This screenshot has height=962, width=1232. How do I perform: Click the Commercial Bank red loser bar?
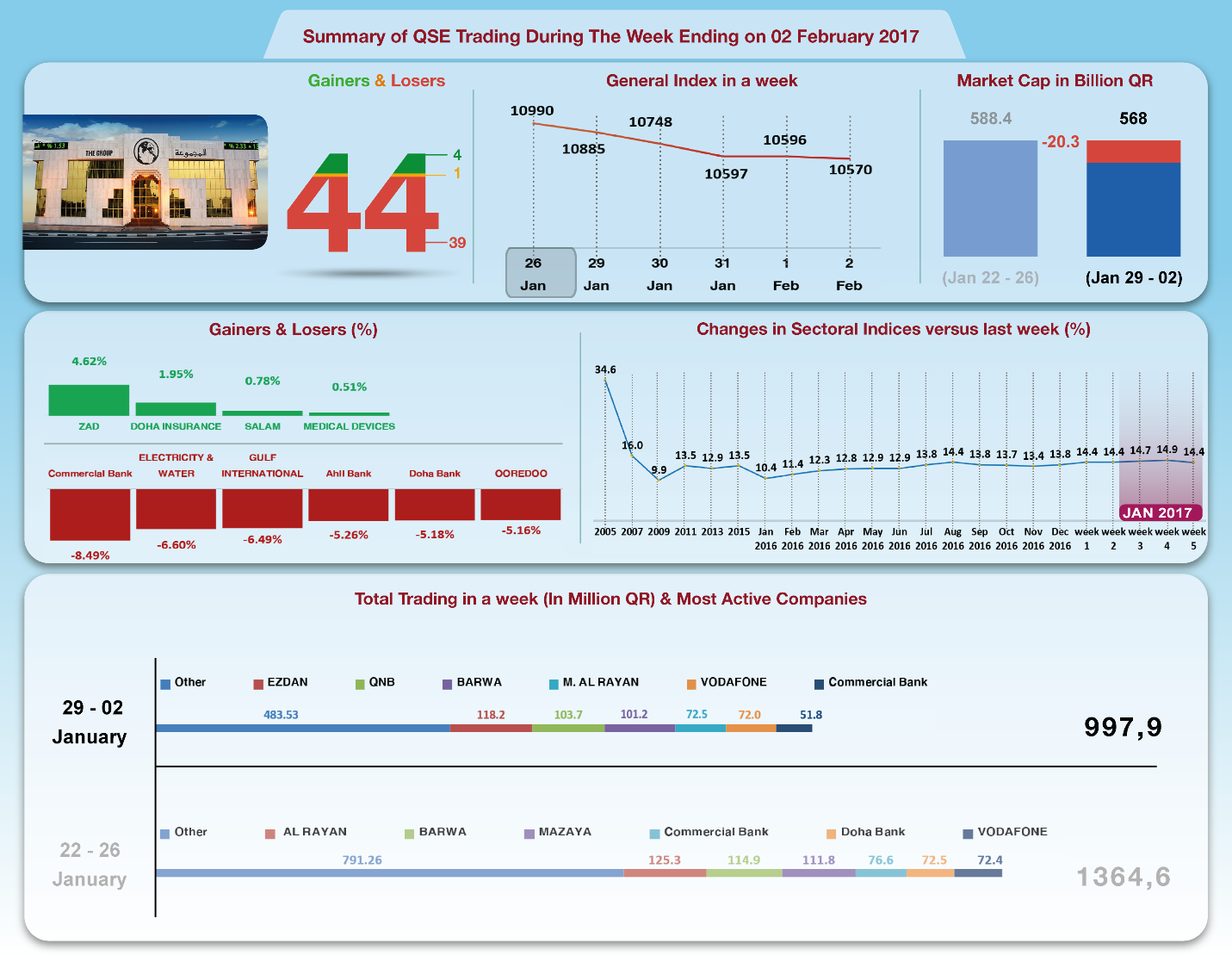point(90,515)
